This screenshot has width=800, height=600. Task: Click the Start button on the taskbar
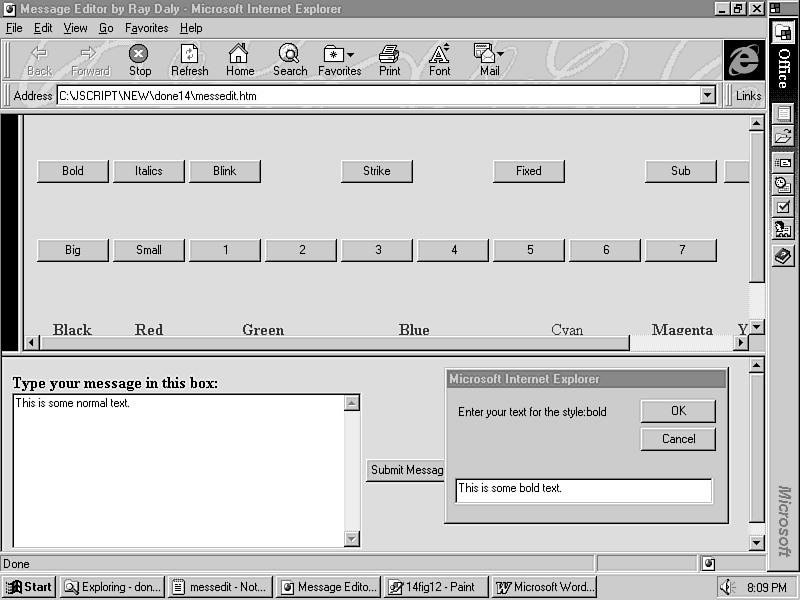click(x=29, y=587)
